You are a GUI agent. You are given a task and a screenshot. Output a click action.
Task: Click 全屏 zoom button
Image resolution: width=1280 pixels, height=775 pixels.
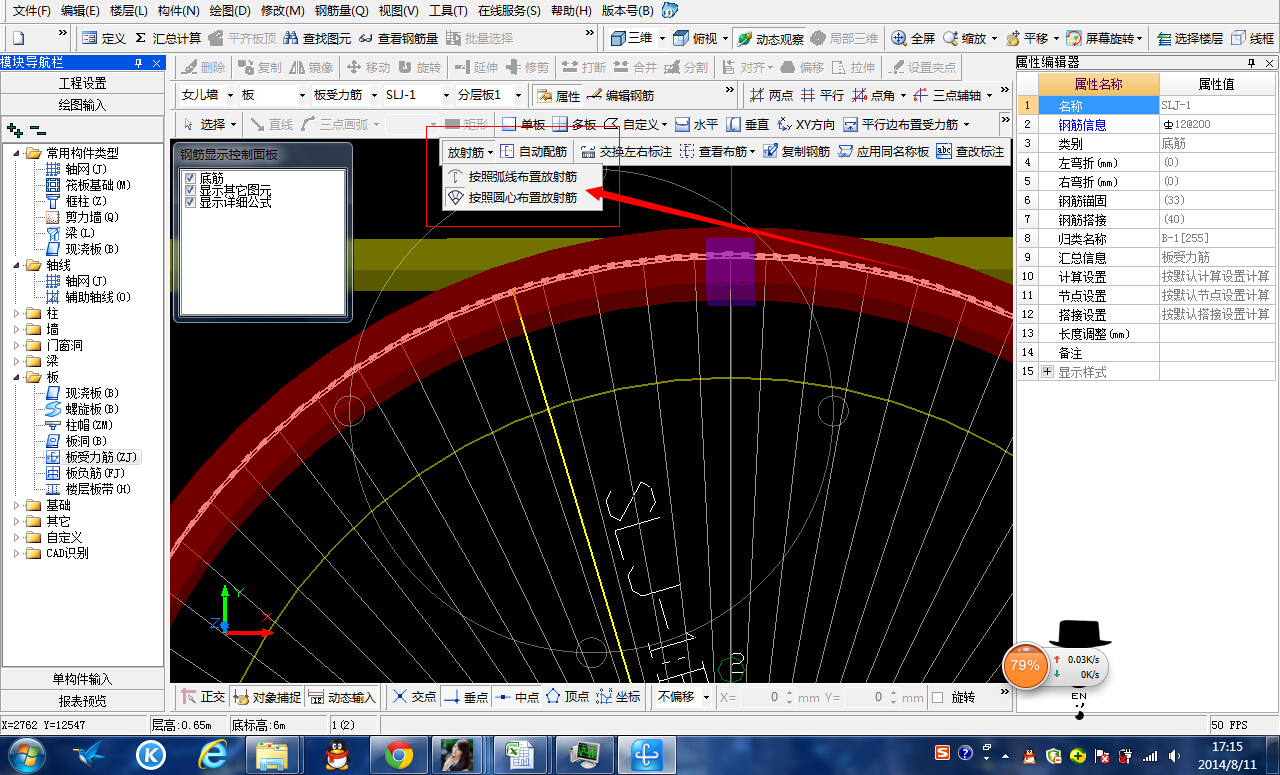[913, 38]
